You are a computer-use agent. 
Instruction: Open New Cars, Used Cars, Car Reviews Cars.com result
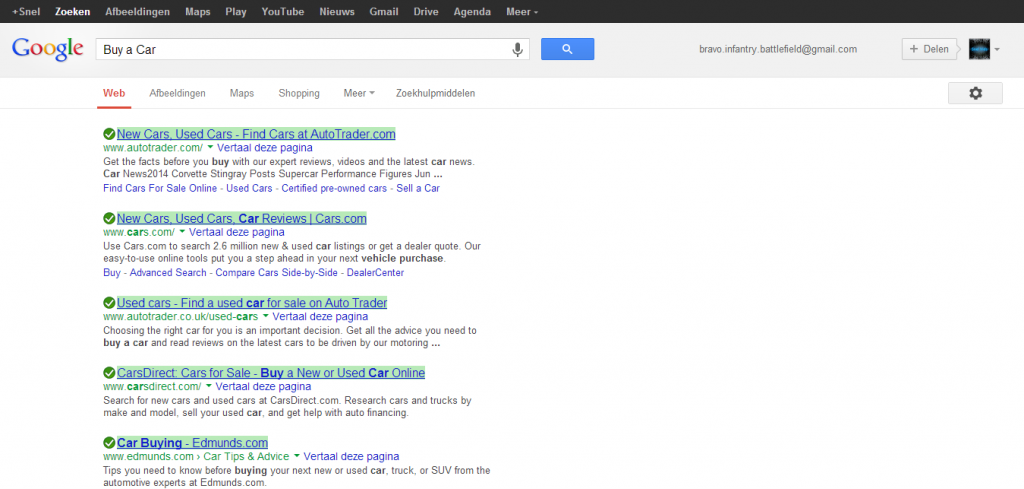point(242,218)
